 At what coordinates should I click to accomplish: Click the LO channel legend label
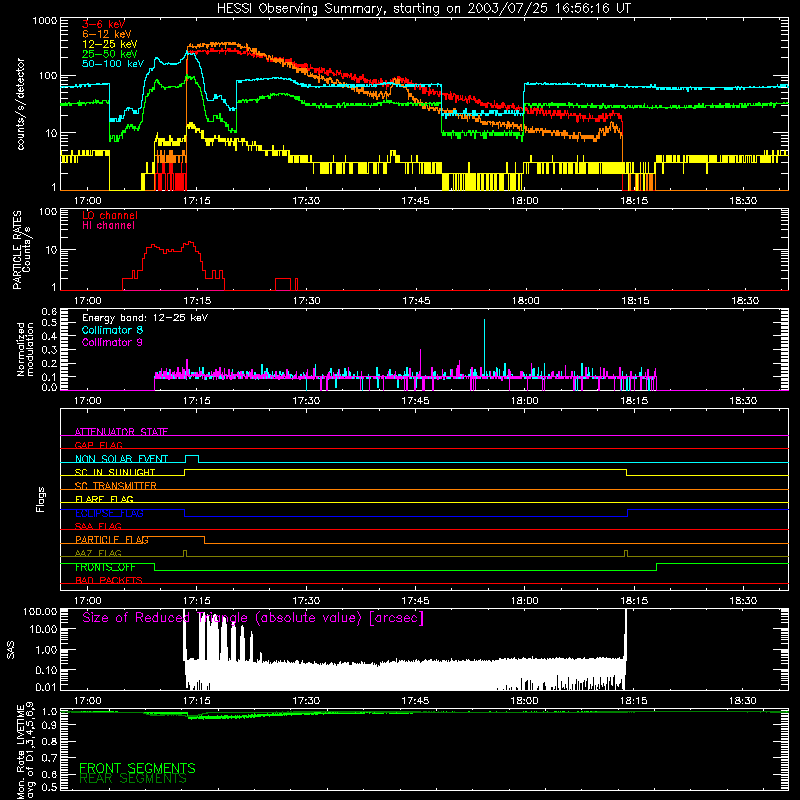[110, 215]
